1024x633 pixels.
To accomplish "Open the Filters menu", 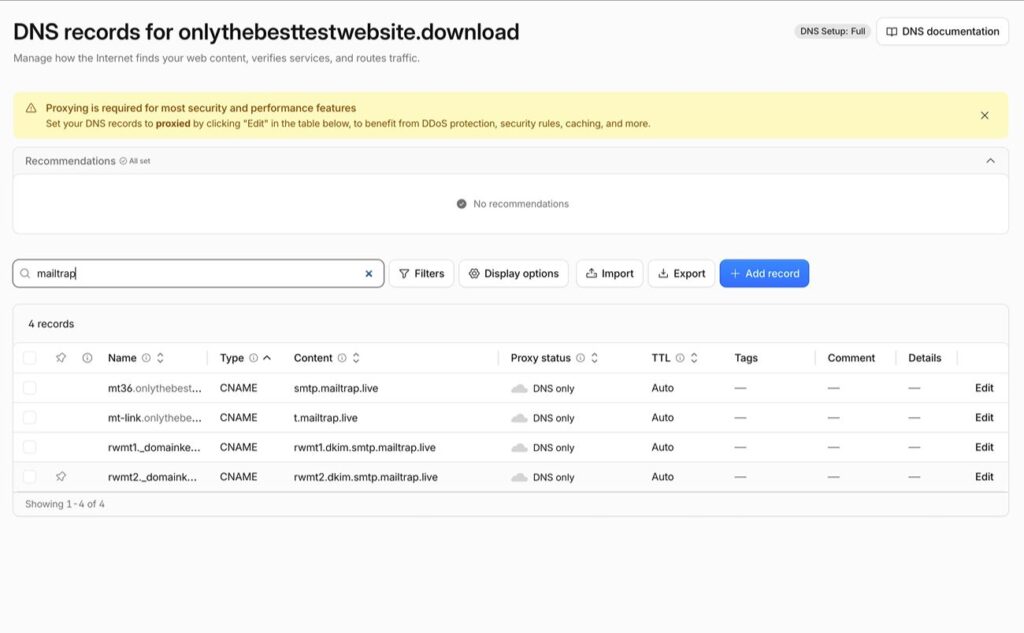I will [x=421, y=274].
